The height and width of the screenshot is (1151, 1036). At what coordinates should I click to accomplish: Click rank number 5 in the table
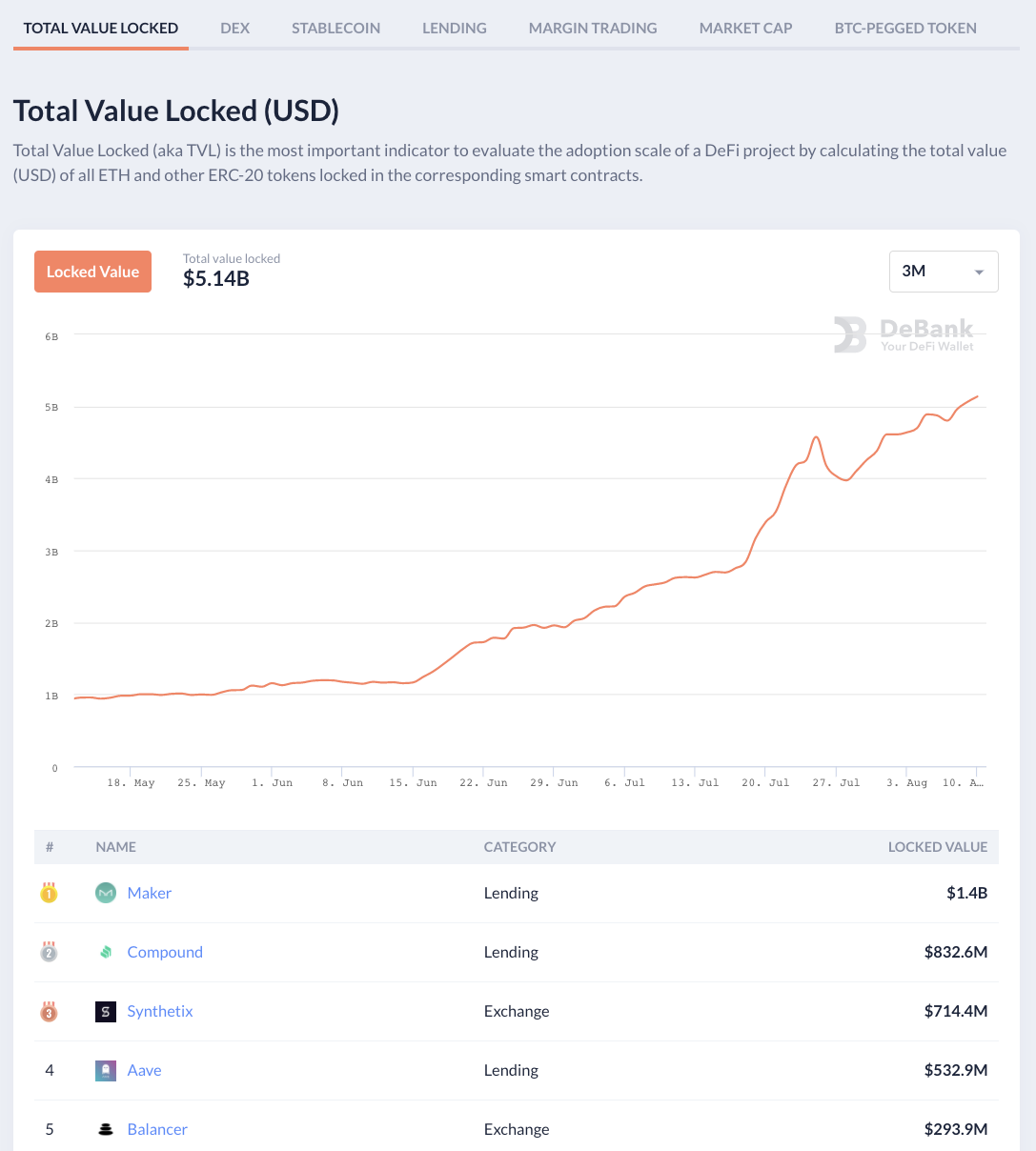pyautogui.click(x=50, y=1129)
